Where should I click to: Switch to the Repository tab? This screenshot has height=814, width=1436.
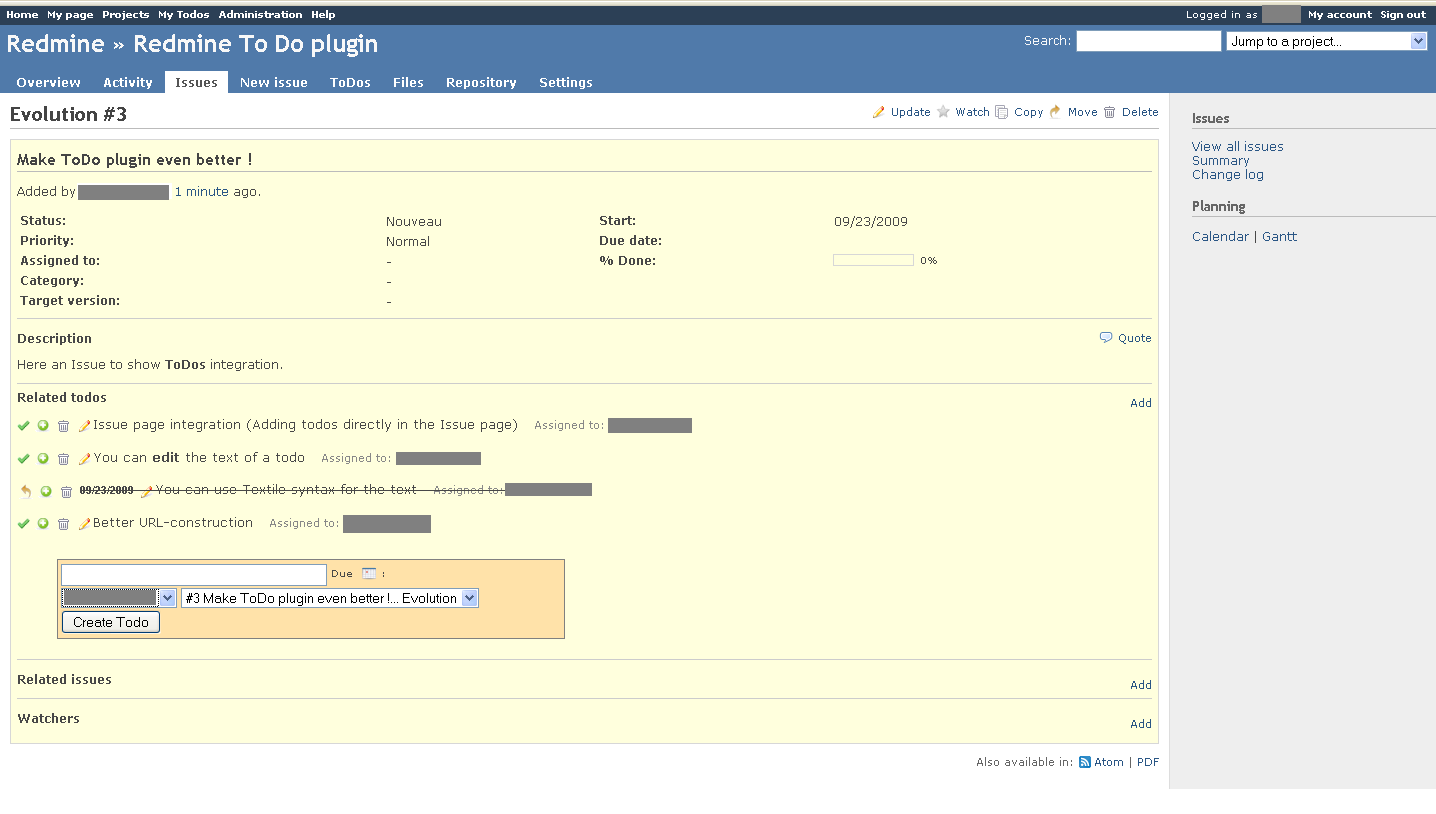coord(481,82)
